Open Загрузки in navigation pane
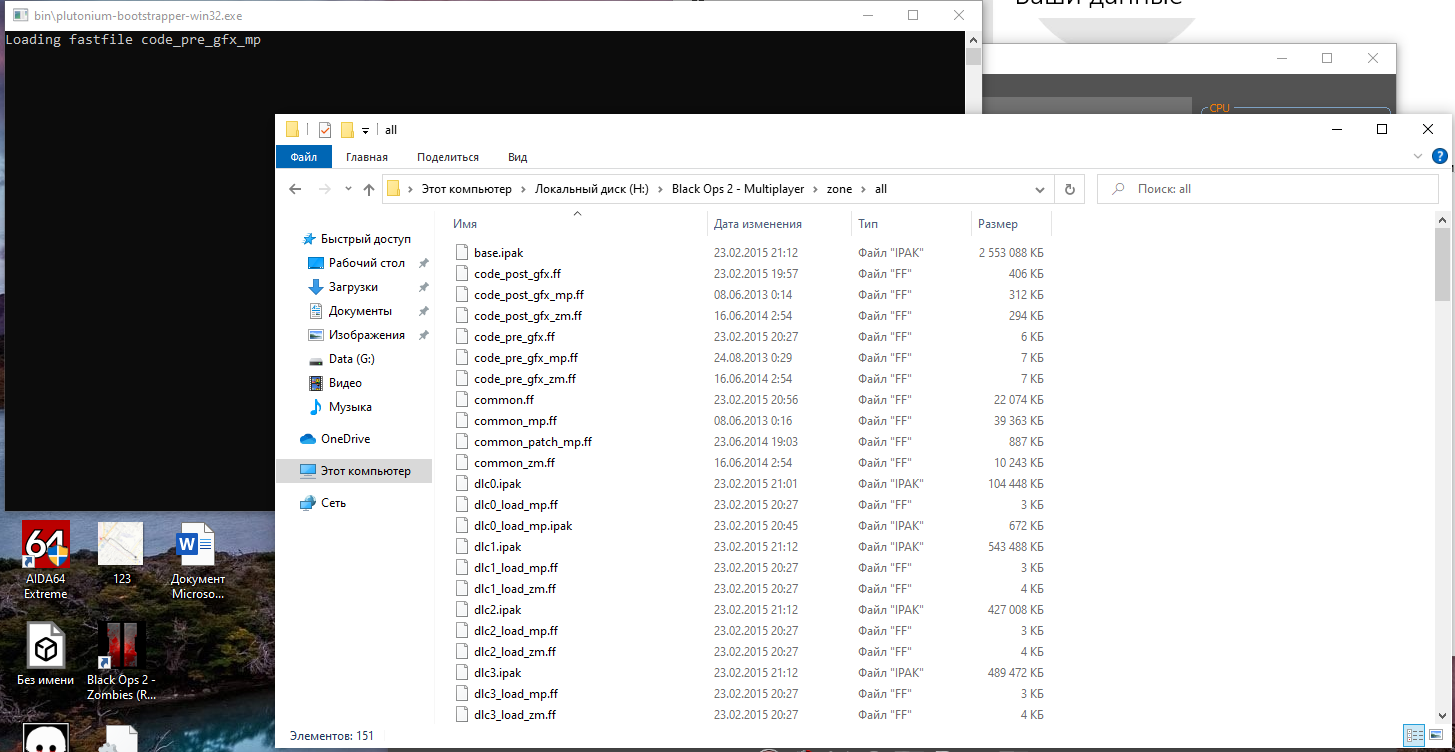 [353, 287]
